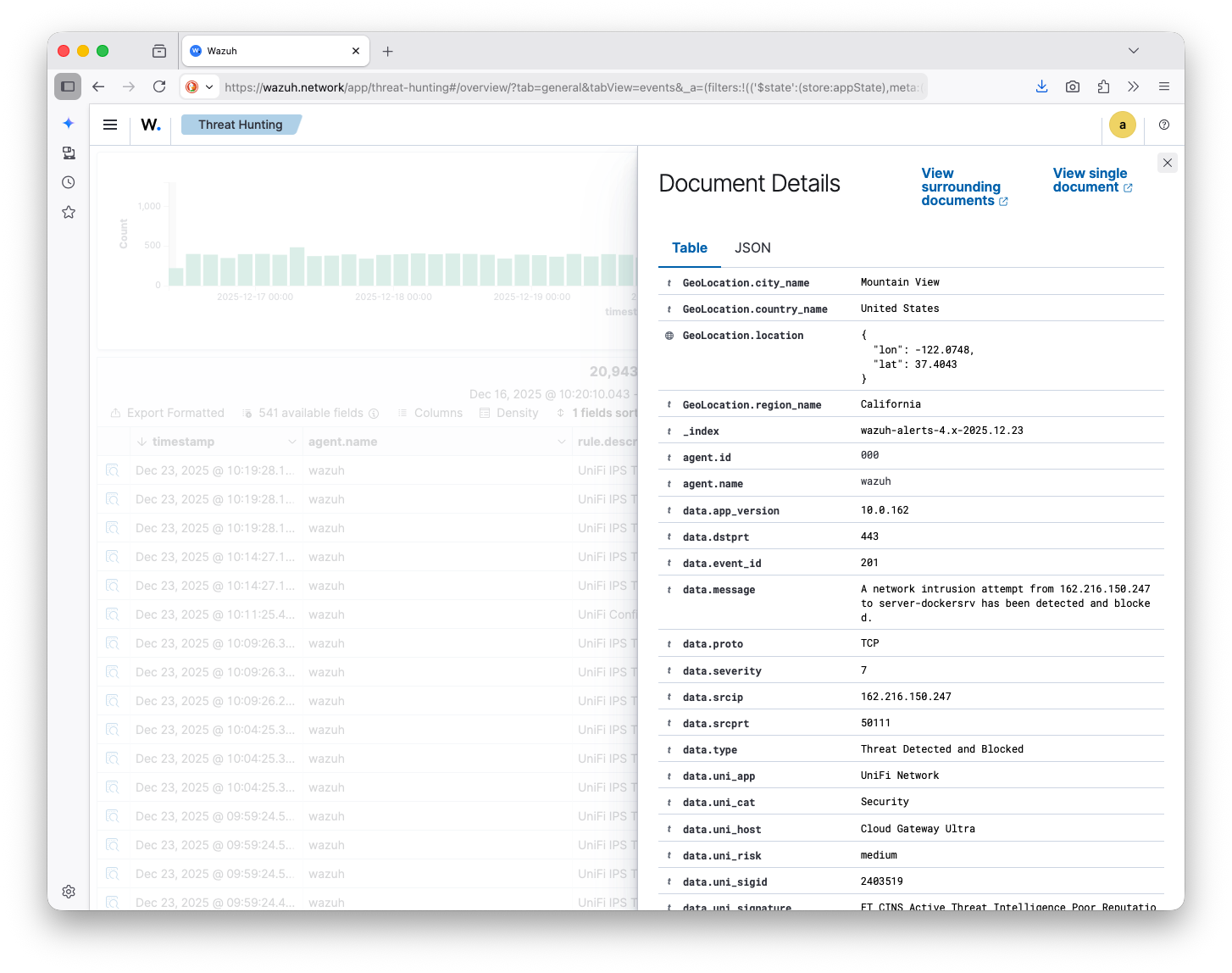Viewport: 1232px width, 973px height.
Task: Open browser extensions puzzle icon
Action: 1103,86
